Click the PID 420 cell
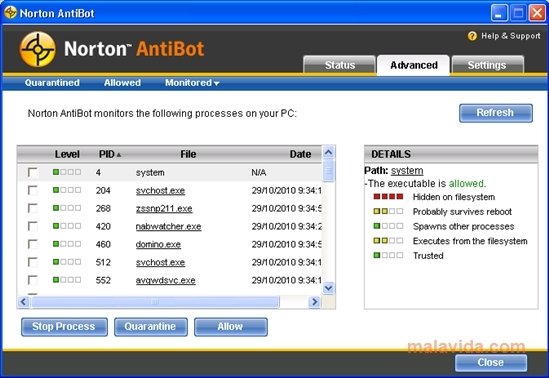The image size is (549, 378). tap(103, 226)
